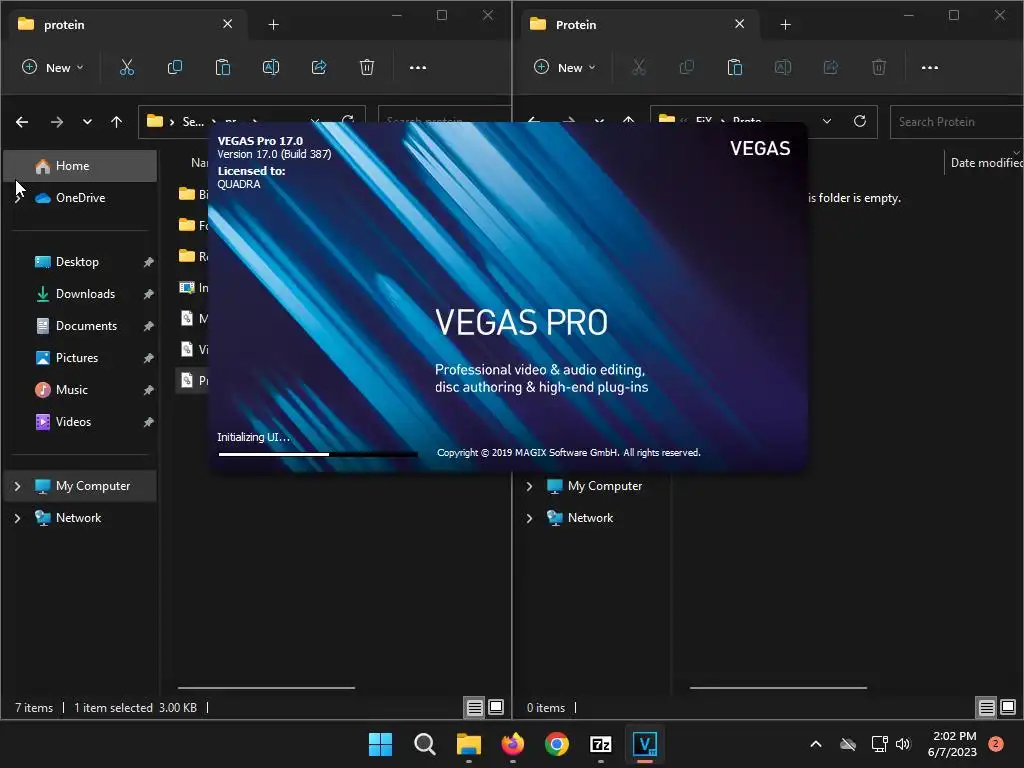The height and width of the screenshot is (768, 1024).
Task: Open volume control in system tray
Action: pyautogui.click(x=903, y=744)
